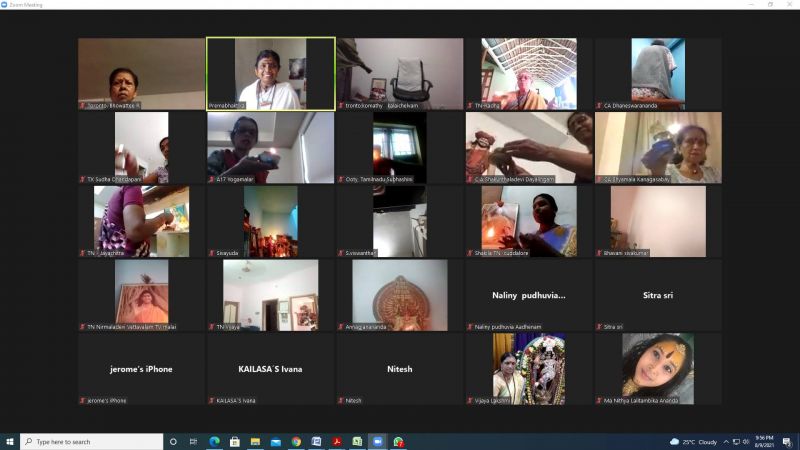This screenshot has width=800, height=450.
Task: Click the Zoom app icon in taskbar
Action: [378, 441]
